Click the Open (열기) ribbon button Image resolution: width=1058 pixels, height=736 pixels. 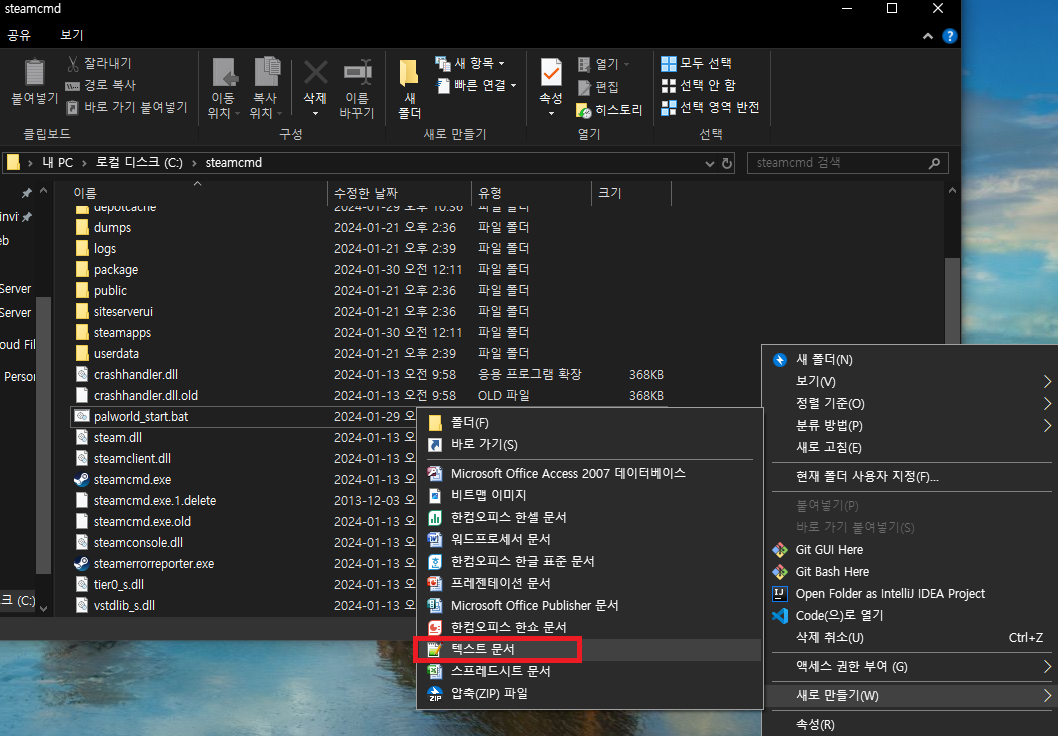coord(603,64)
